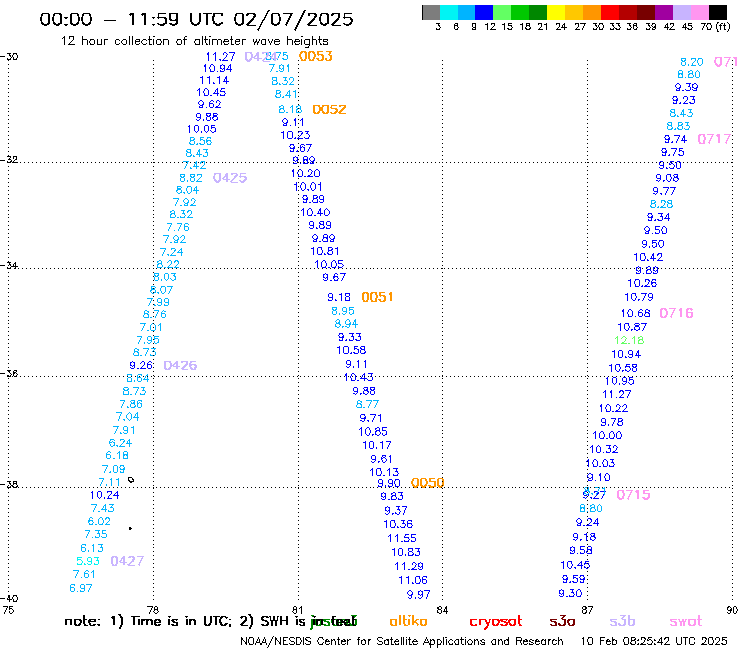The height and width of the screenshot is (650, 740).
Task: Click the longitude axis label 78
Action: point(153,610)
